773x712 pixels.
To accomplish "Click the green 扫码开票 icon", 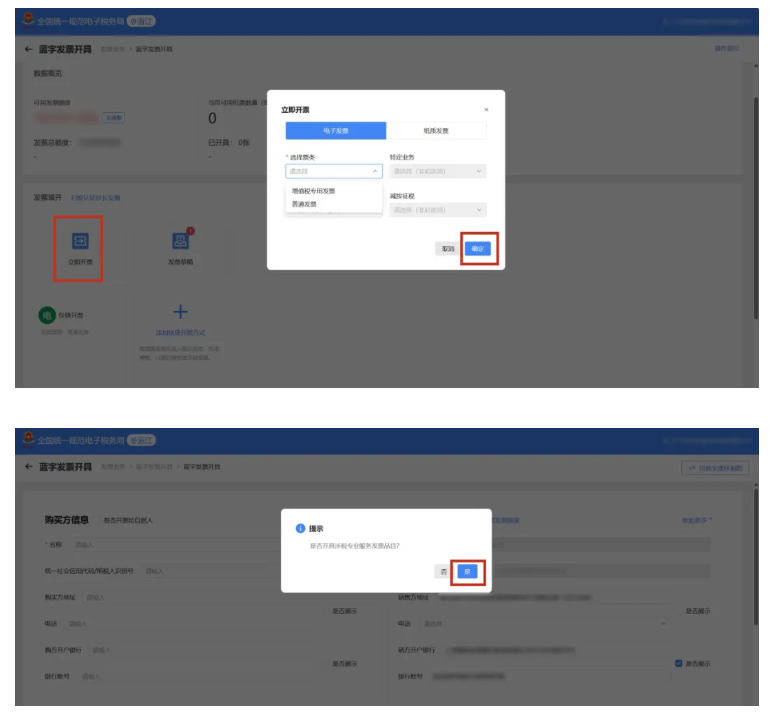I will click(46, 316).
